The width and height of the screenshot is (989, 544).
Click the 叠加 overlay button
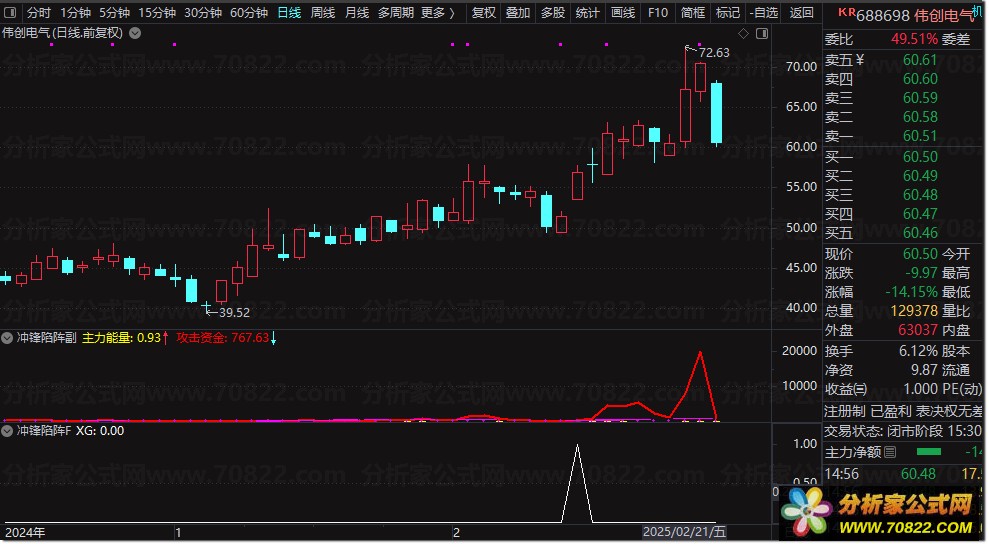click(x=518, y=13)
